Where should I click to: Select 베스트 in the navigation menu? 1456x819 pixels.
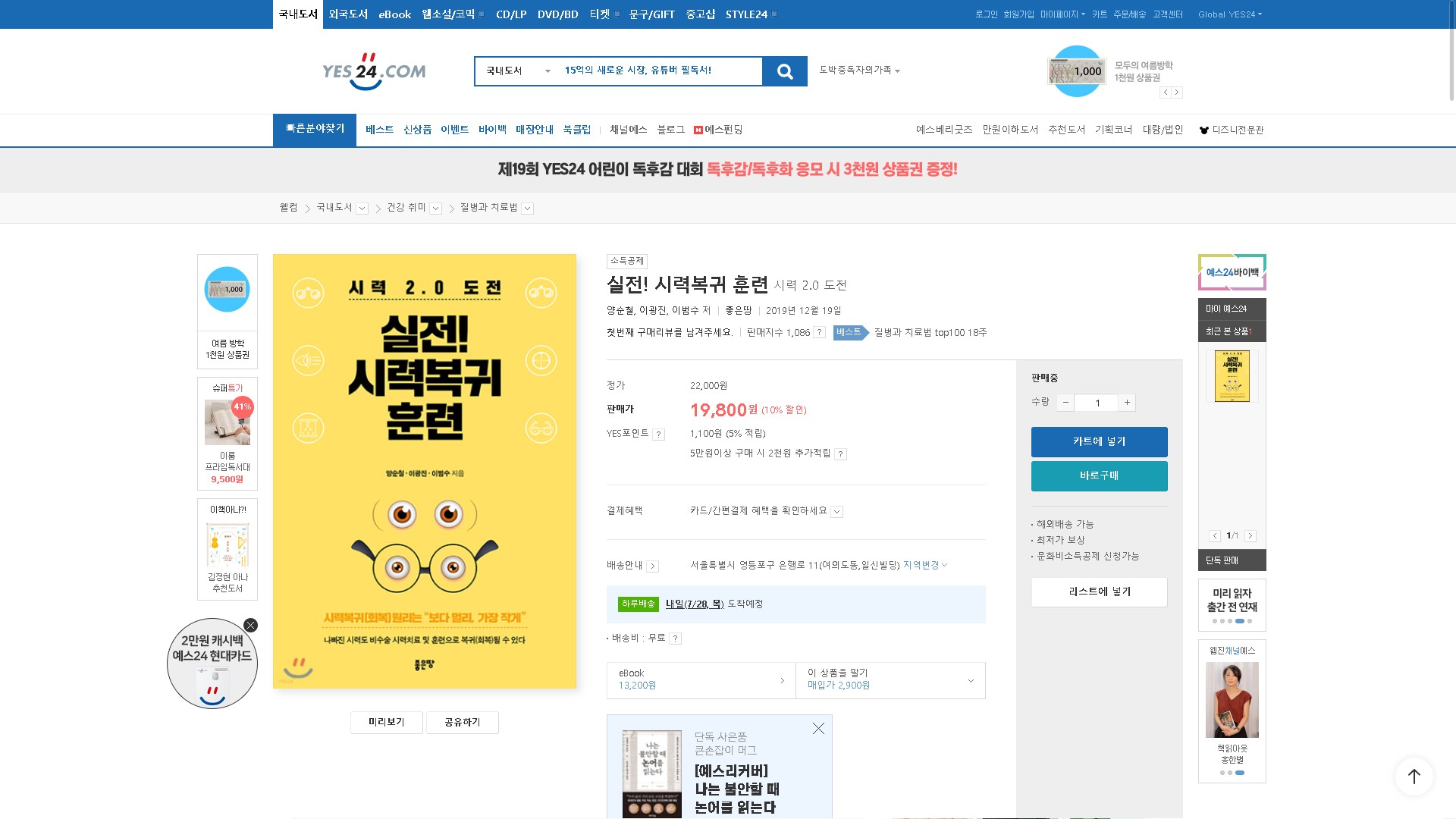point(379,130)
